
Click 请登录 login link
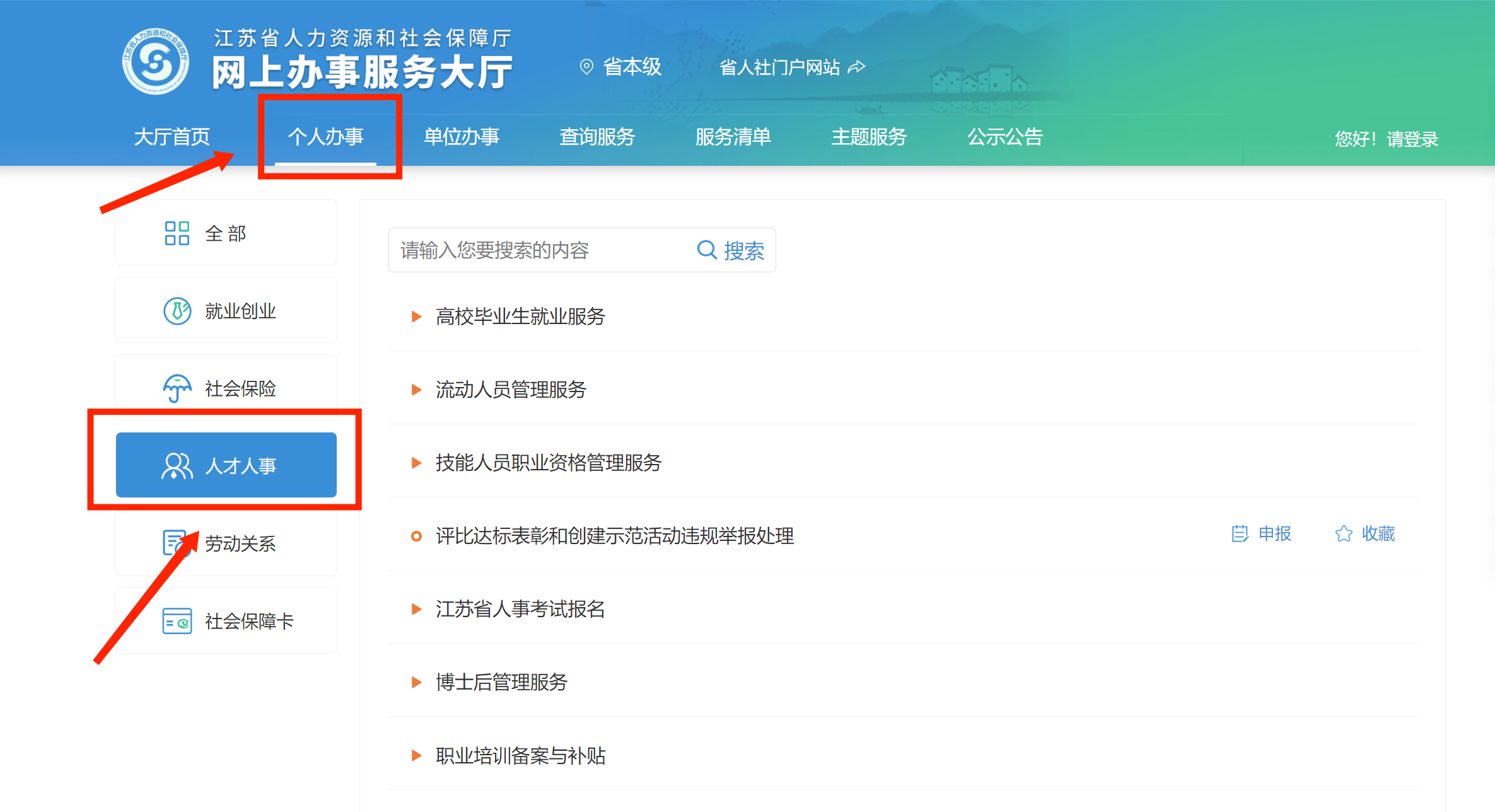pos(1412,139)
